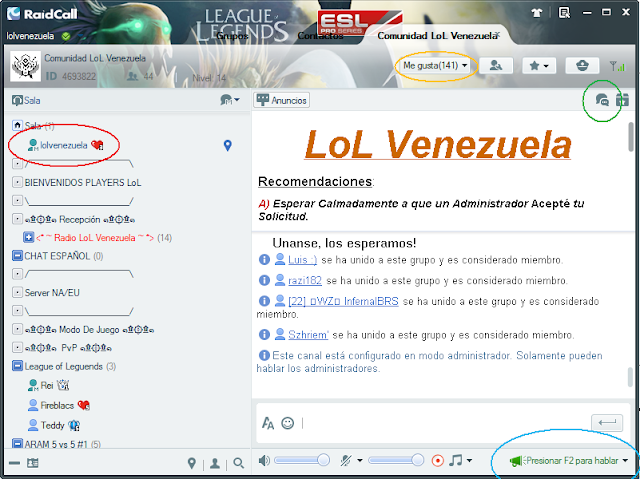Open the channel list layout icon at bottom
The height and width of the screenshot is (479, 640).
[33, 463]
